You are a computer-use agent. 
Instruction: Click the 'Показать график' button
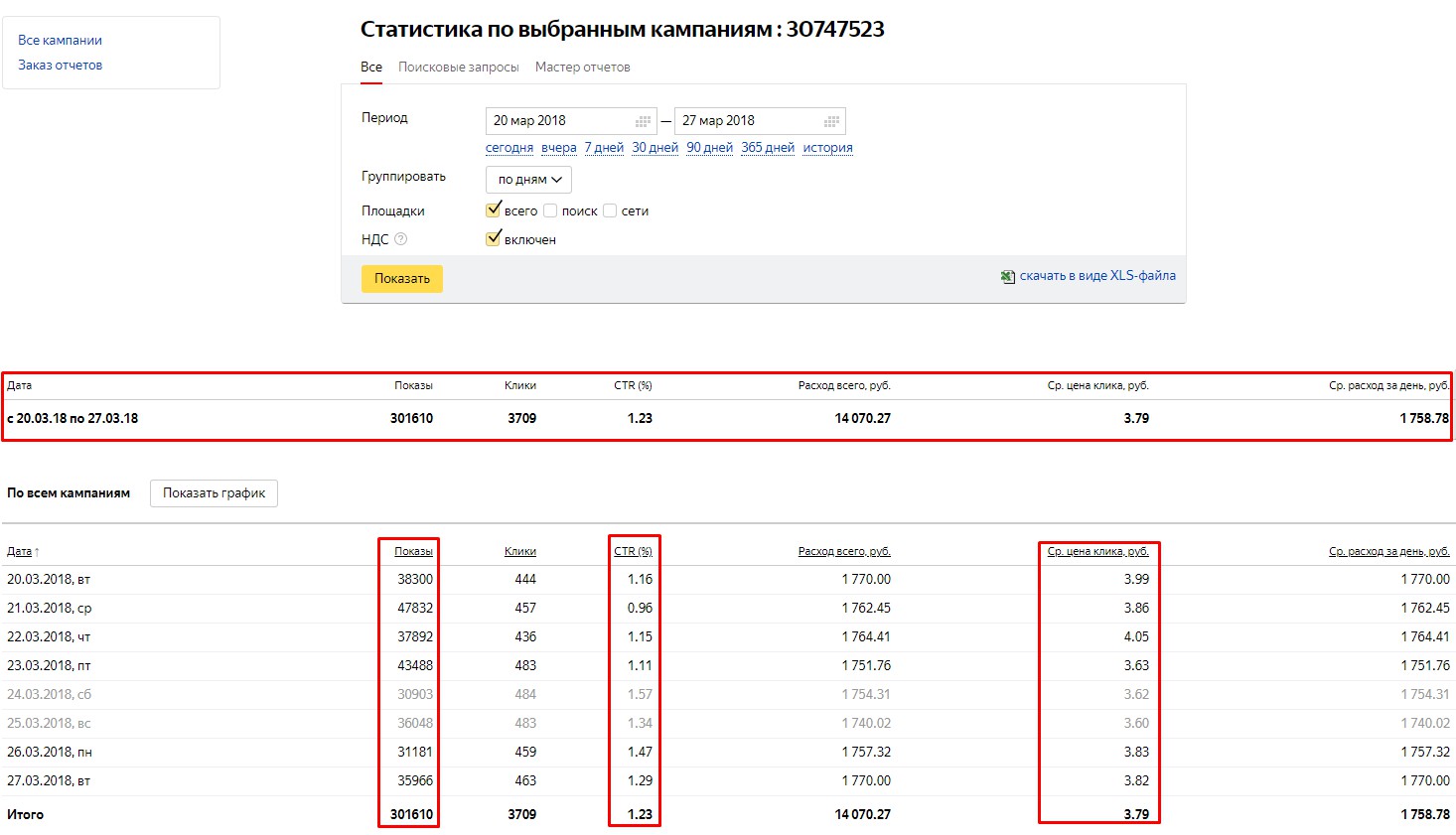[x=214, y=493]
